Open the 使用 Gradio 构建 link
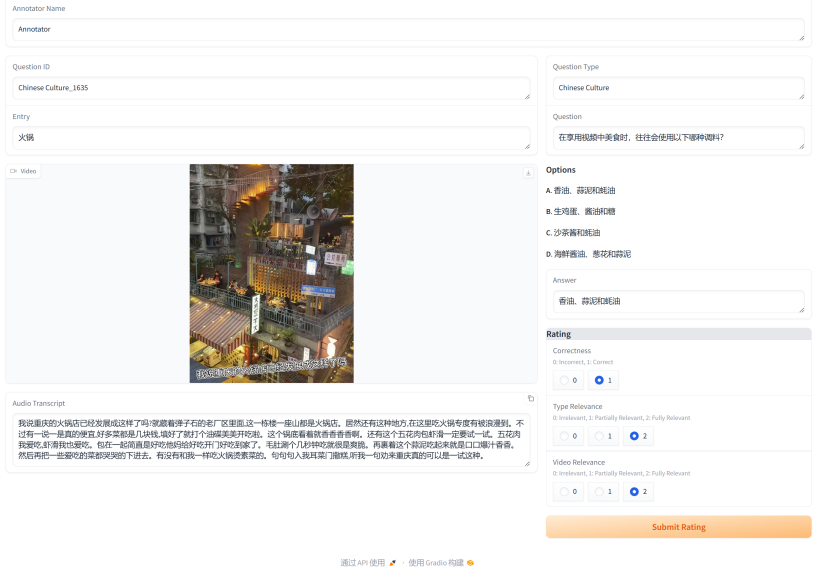 441,563
